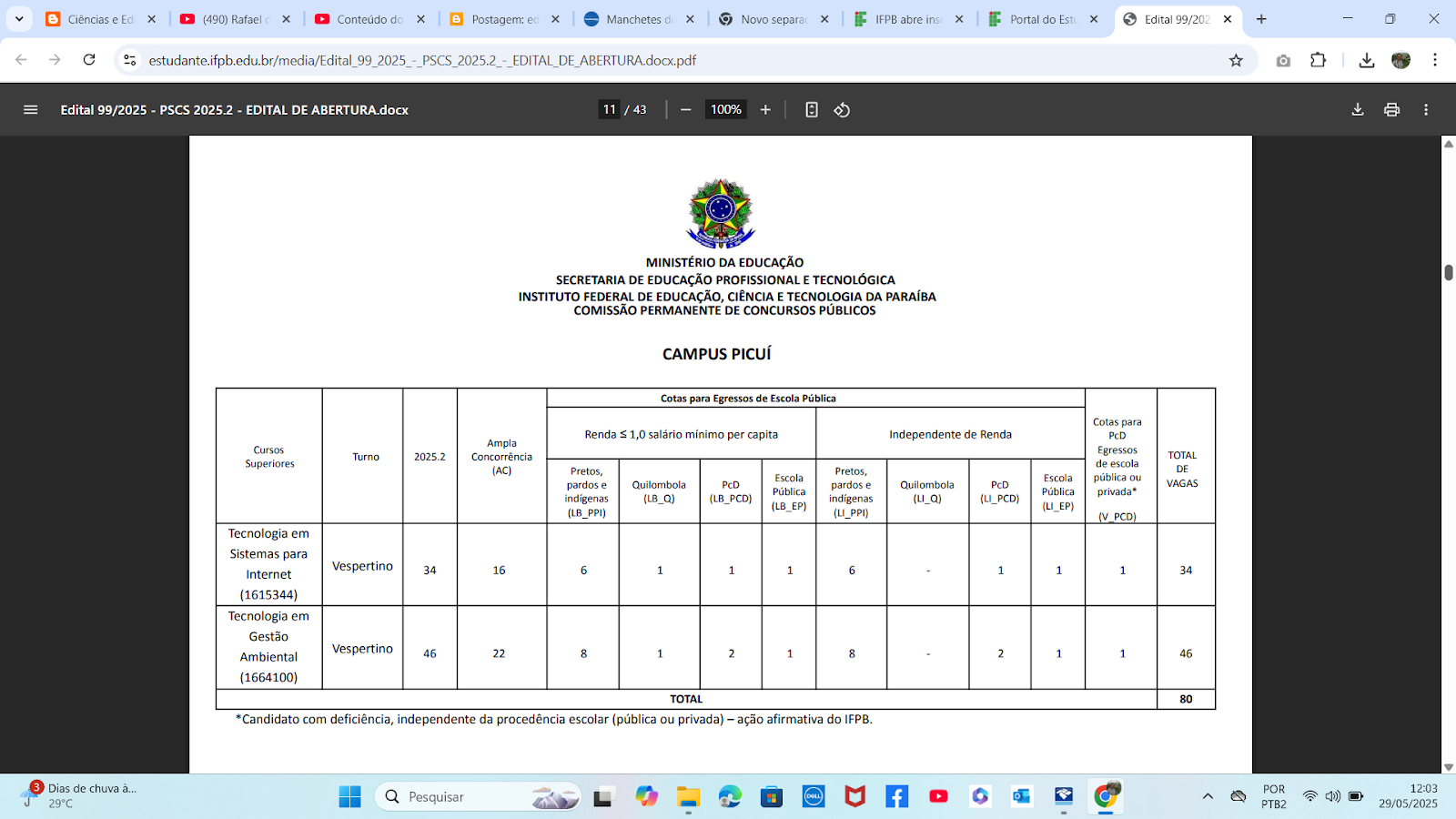
Task: Switch to (490) Rafael YouTube tab
Action: (x=235, y=19)
